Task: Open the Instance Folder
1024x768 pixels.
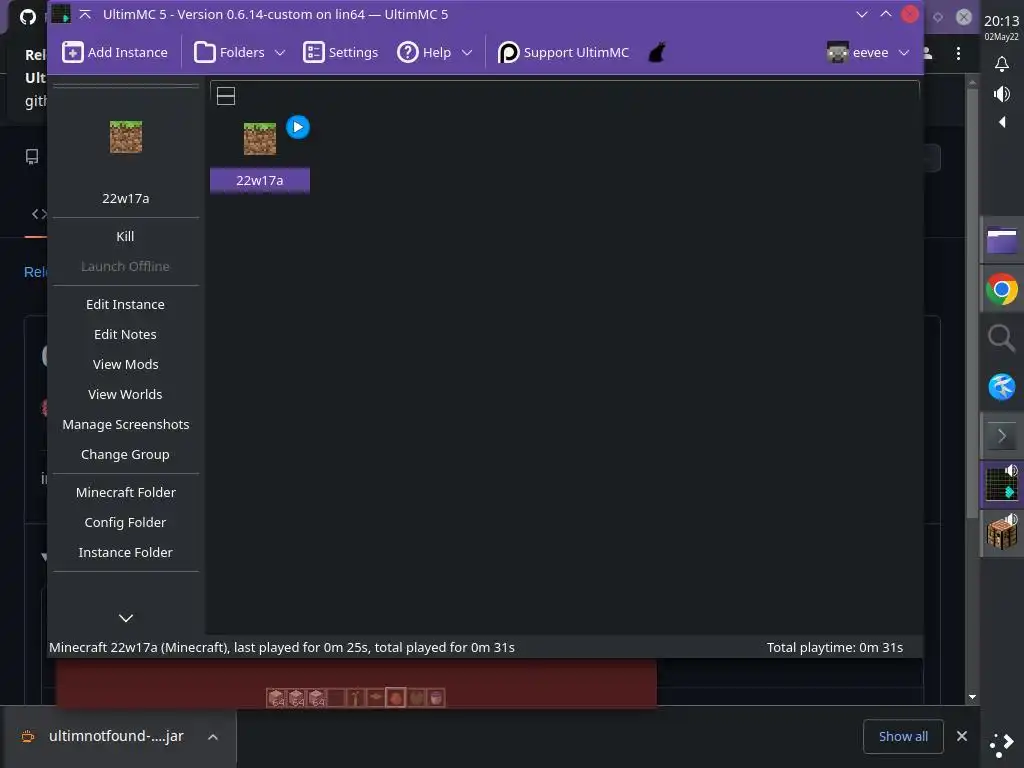Action: coord(125,552)
